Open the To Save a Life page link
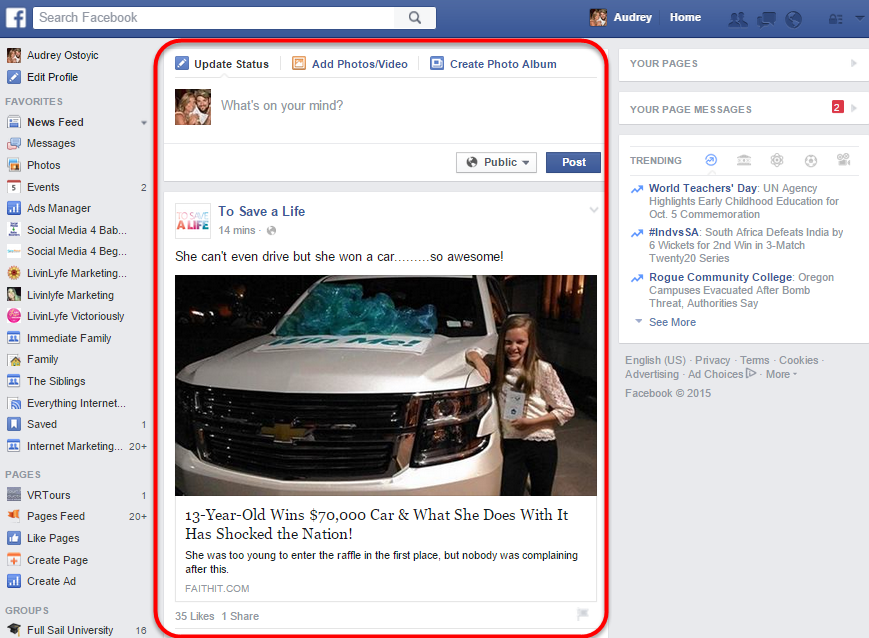 262,211
